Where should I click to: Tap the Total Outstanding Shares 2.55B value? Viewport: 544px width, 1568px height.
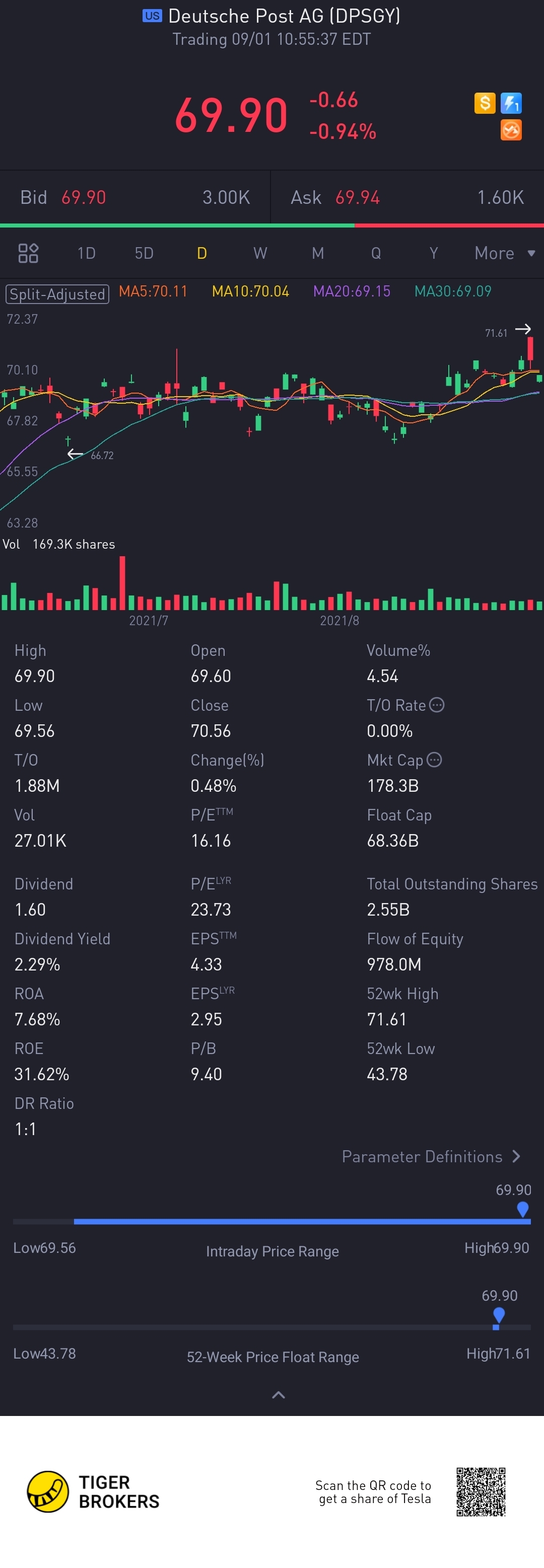click(388, 910)
